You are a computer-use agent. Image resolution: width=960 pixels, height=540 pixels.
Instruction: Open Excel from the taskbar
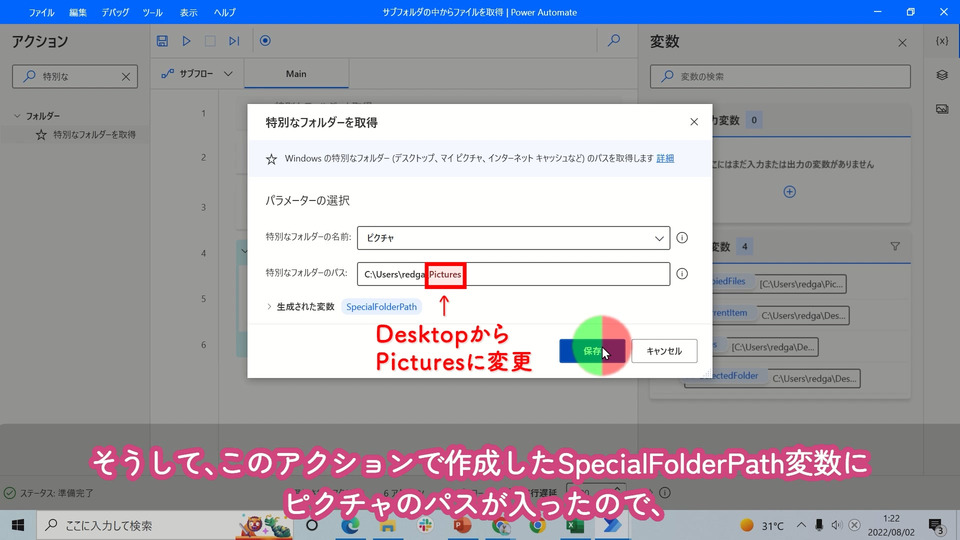coord(574,525)
